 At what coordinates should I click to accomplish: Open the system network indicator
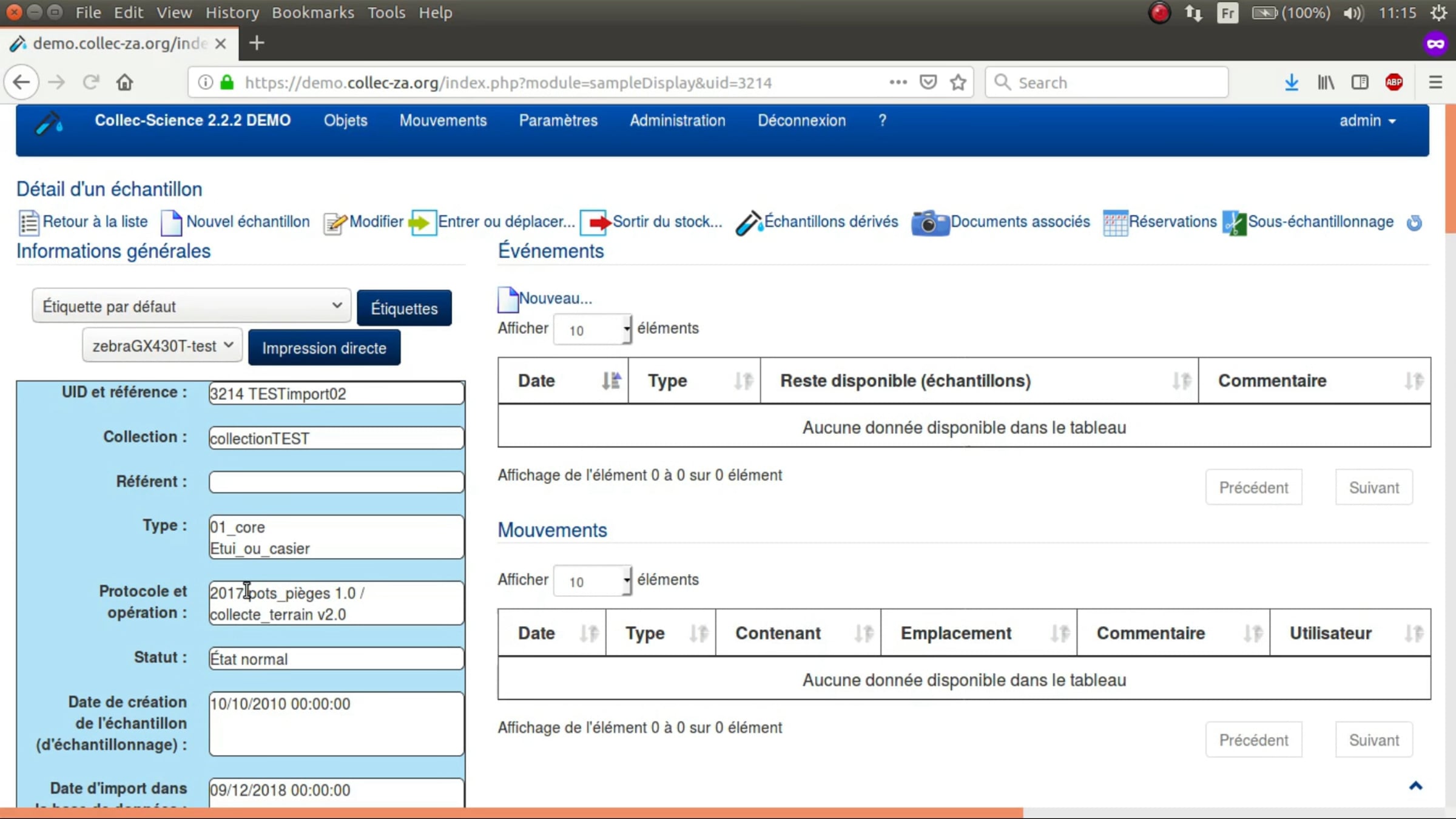(x=1193, y=13)
